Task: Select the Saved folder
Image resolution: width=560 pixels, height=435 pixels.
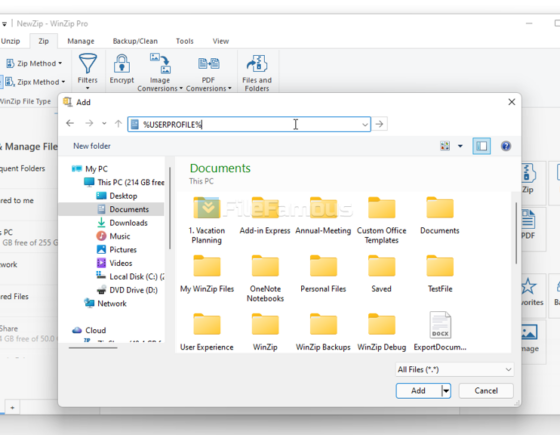Action: coord(381,274)
